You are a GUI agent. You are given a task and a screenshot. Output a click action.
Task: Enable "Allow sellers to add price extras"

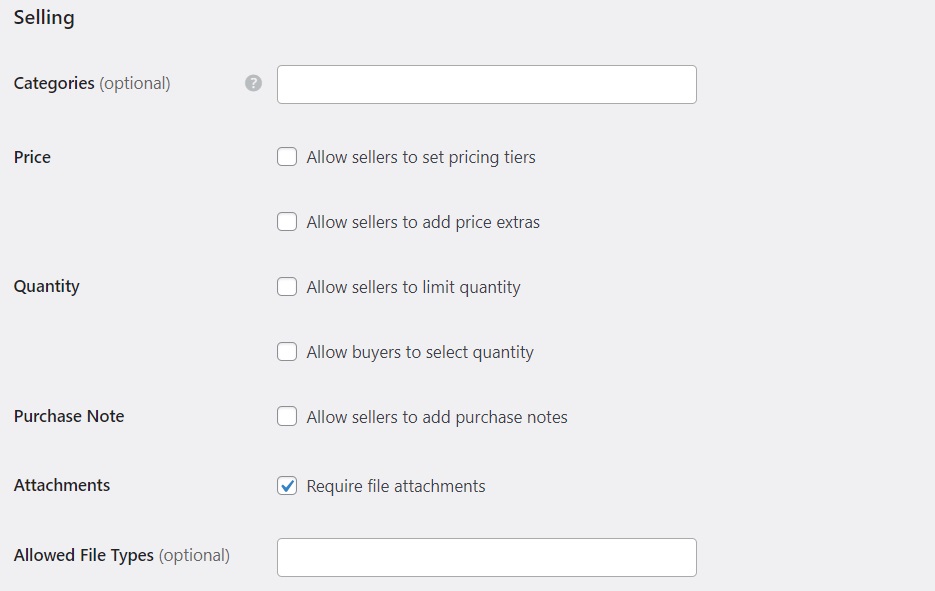pos(287,221)
